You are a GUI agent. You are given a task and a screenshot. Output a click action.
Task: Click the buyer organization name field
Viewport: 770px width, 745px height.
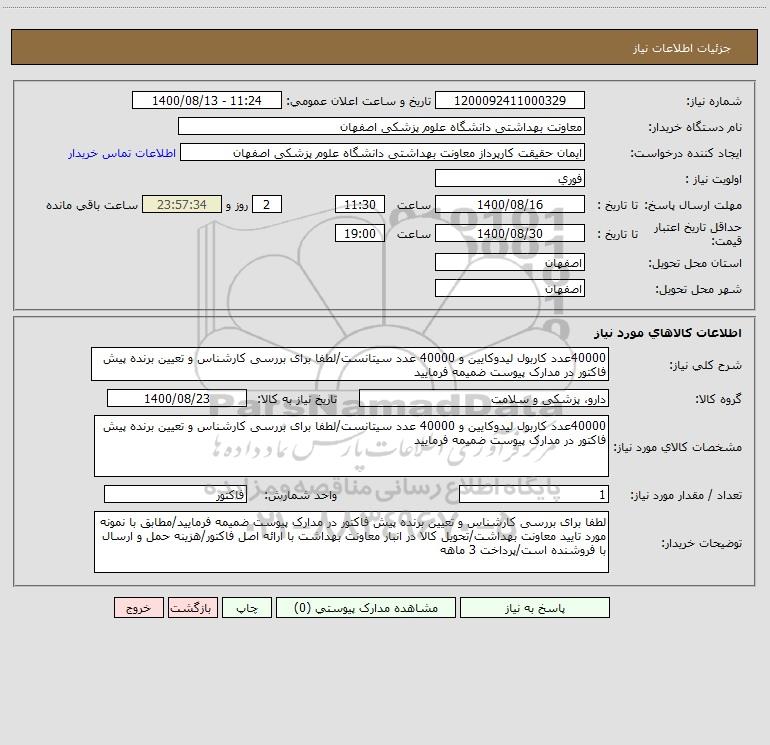tap(381, 126)
